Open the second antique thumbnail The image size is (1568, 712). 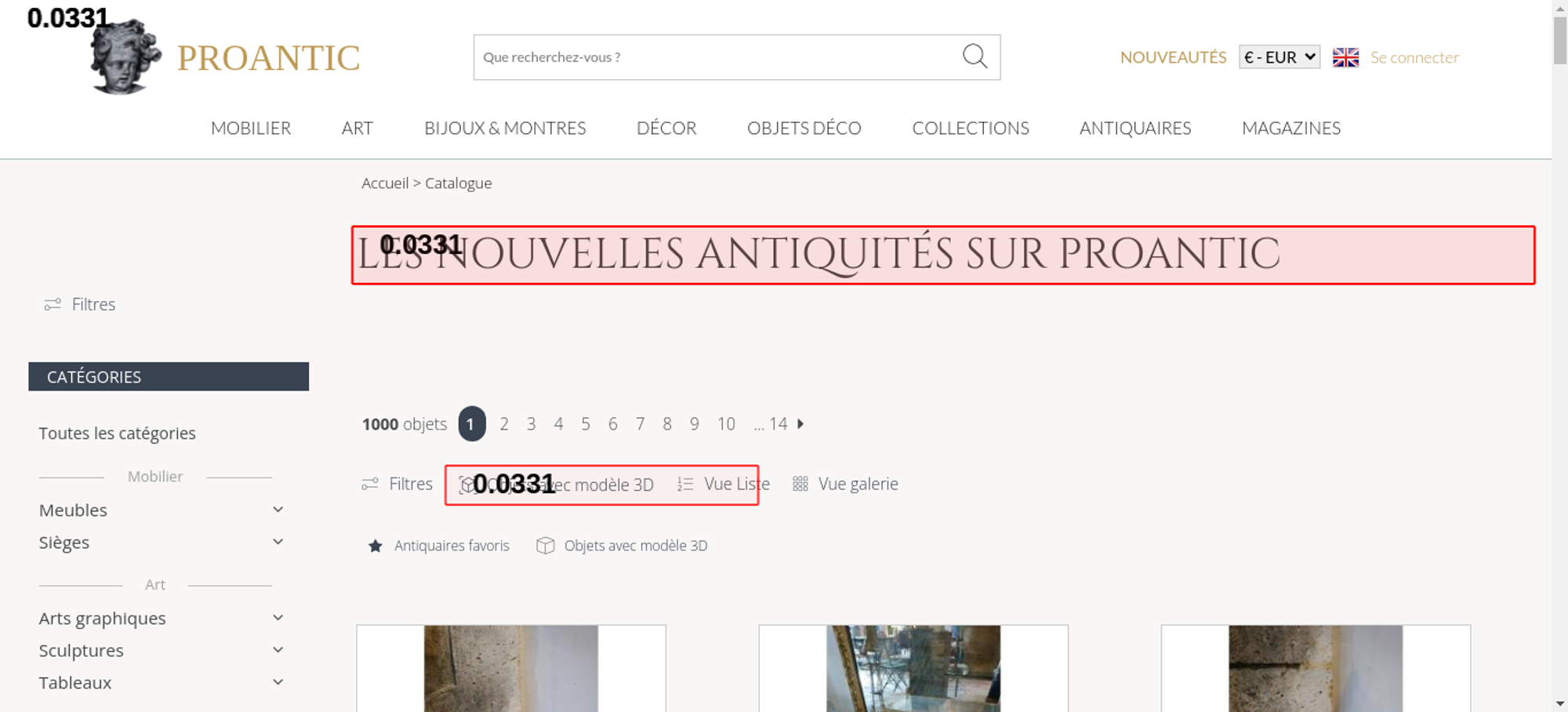pyautogui.click(x=913, y=669)
